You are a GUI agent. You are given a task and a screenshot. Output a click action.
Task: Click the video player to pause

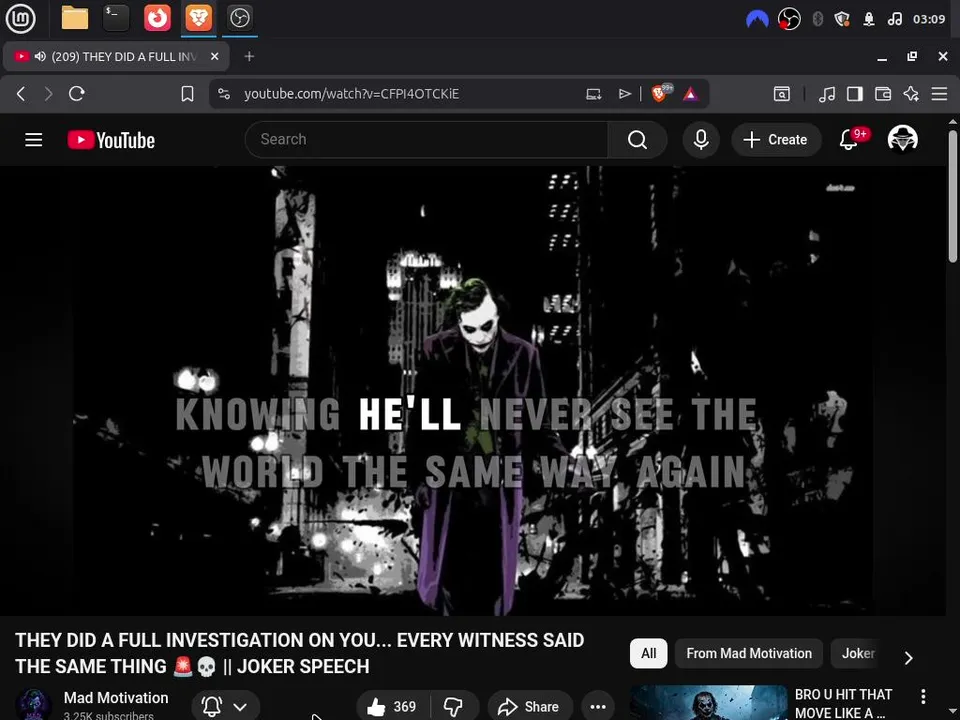pos(473,391)
